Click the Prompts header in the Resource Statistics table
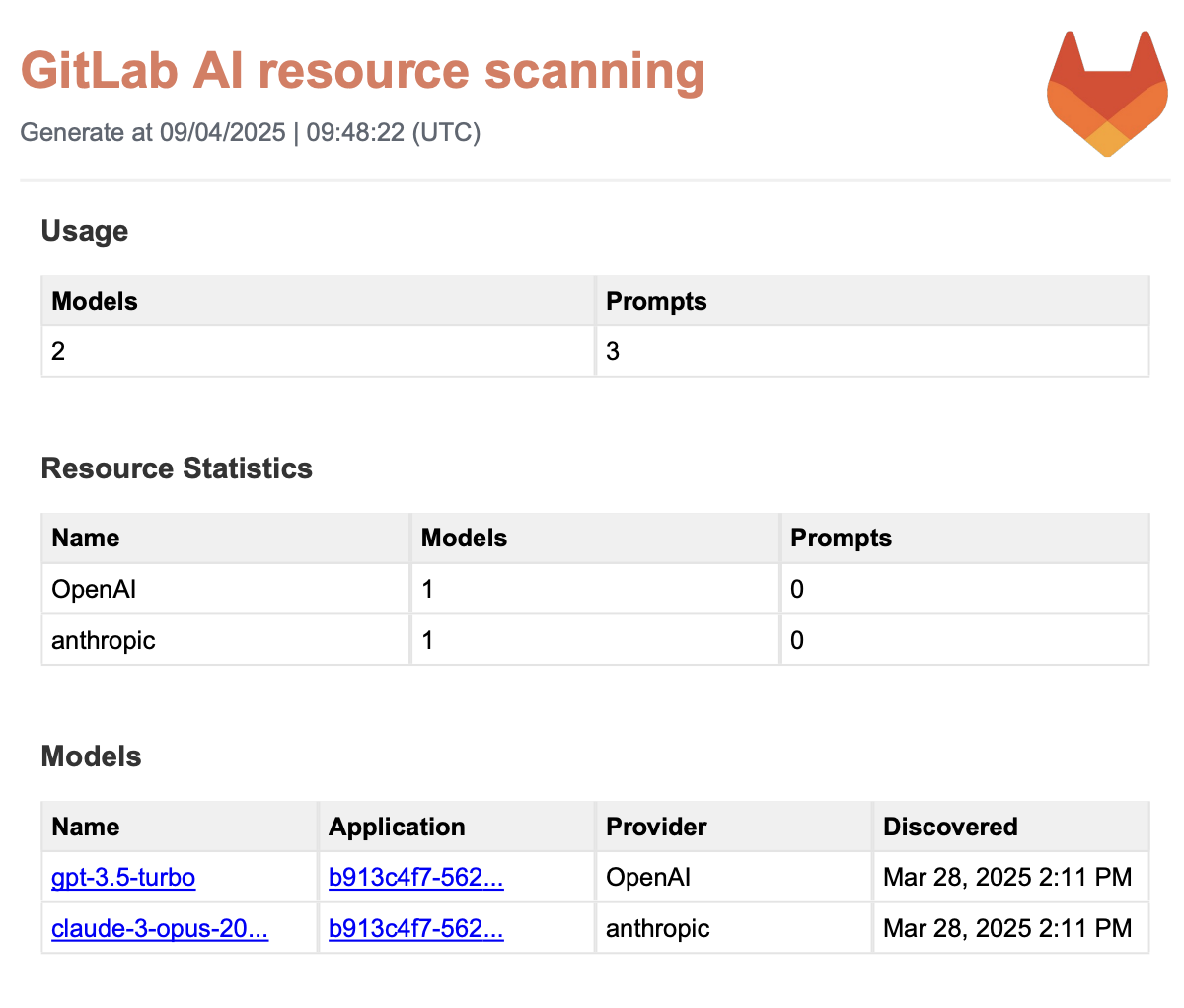 (841, 538)
